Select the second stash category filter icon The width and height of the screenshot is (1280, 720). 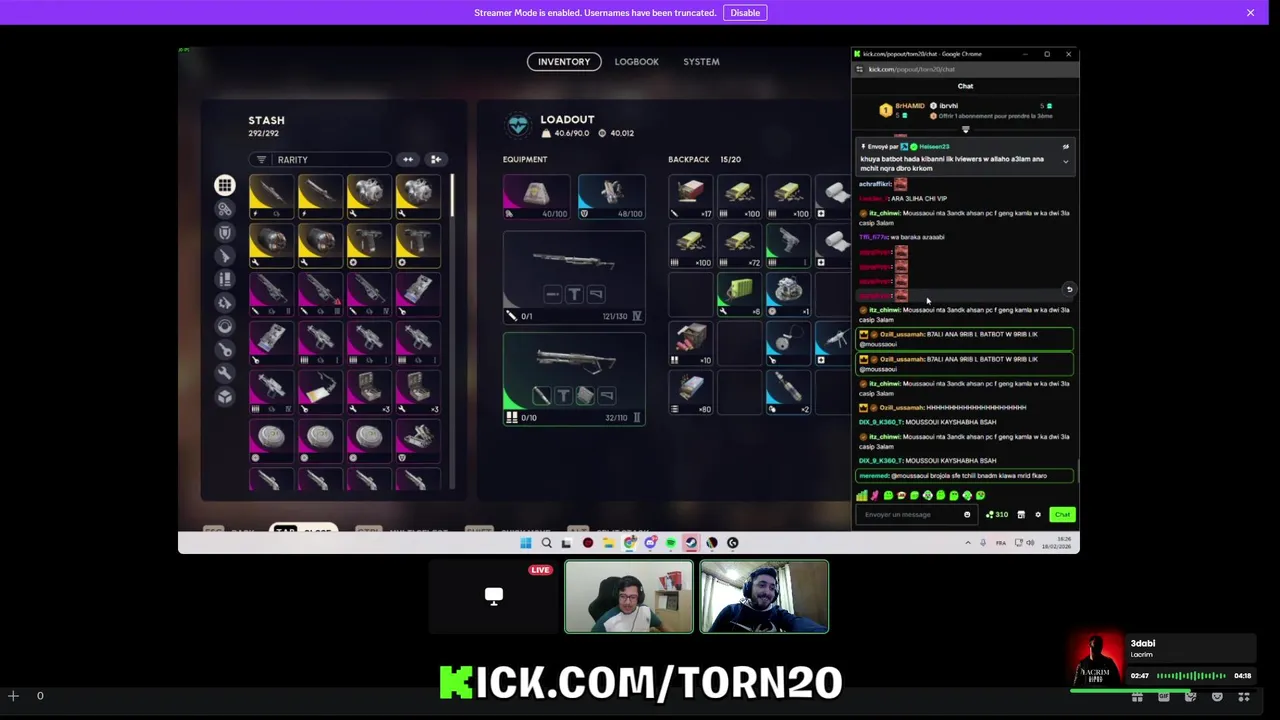(x=225, y=209)
